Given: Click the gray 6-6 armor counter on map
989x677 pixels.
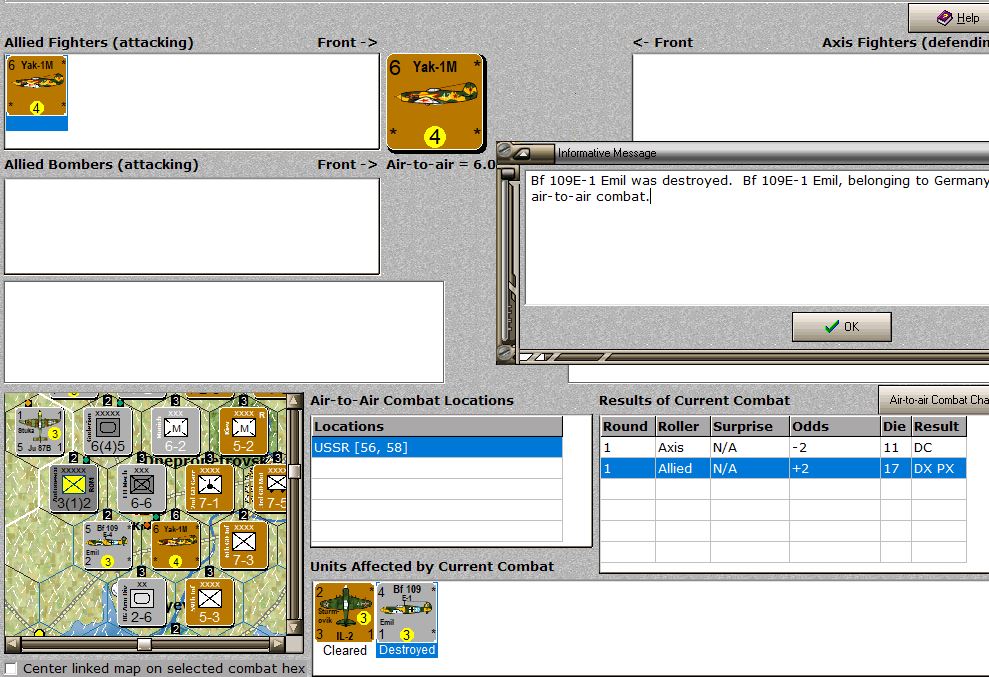Looking at the screenshot, I should point(142,488).
